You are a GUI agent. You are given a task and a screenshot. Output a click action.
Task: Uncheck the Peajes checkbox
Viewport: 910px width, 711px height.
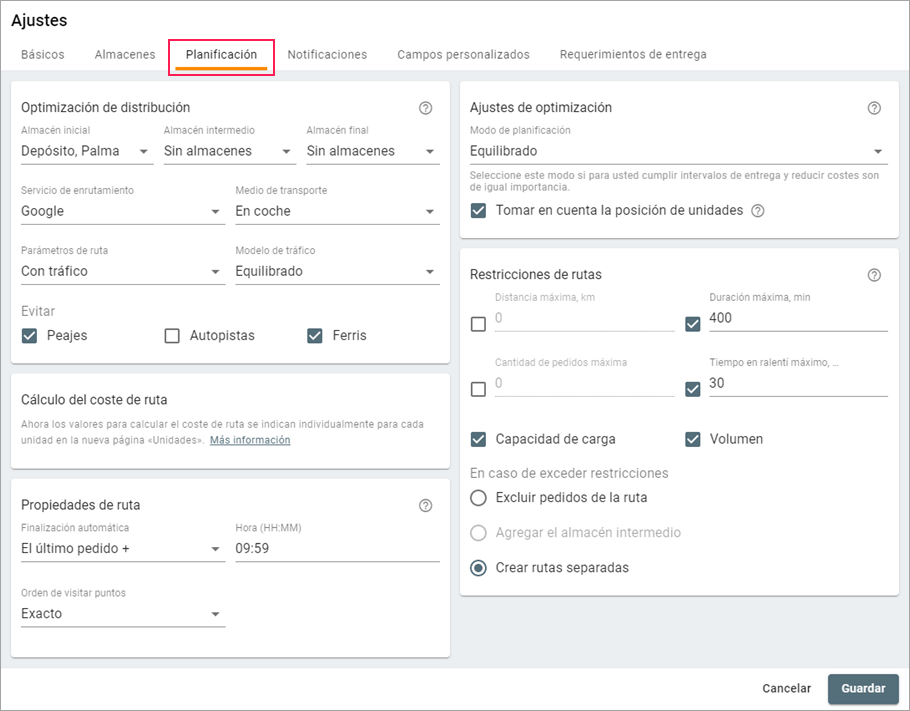tap(30, 336)
